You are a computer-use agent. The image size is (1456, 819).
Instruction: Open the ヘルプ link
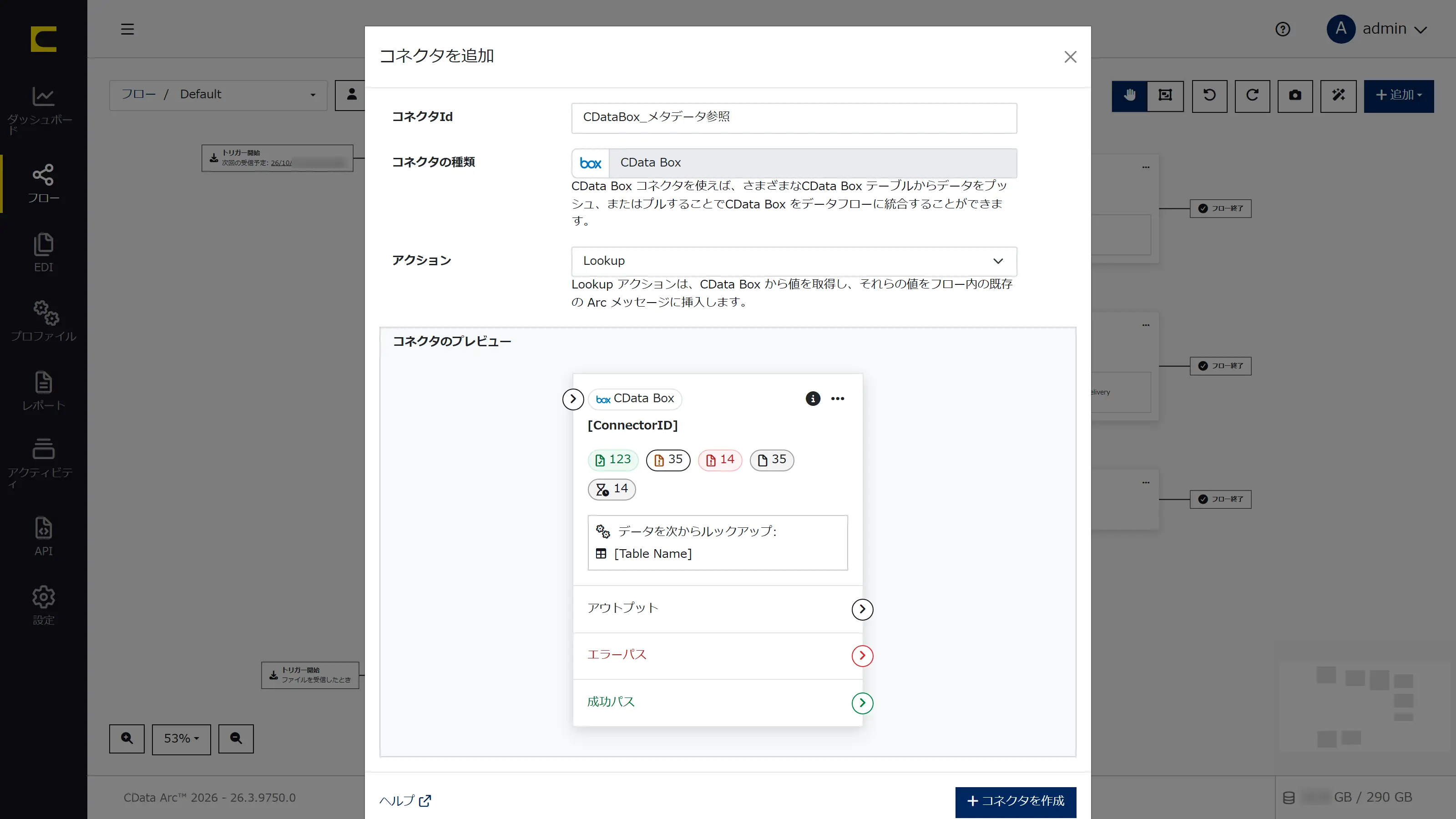click(404, 800)
